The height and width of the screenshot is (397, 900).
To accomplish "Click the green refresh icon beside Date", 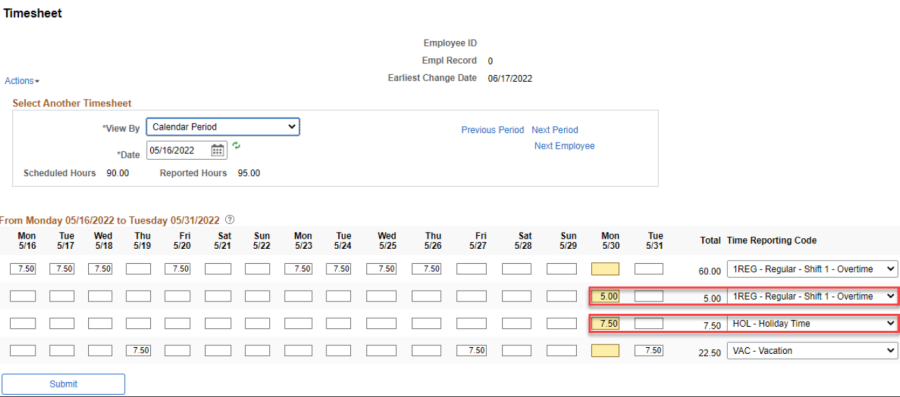I will coord(236,146).
